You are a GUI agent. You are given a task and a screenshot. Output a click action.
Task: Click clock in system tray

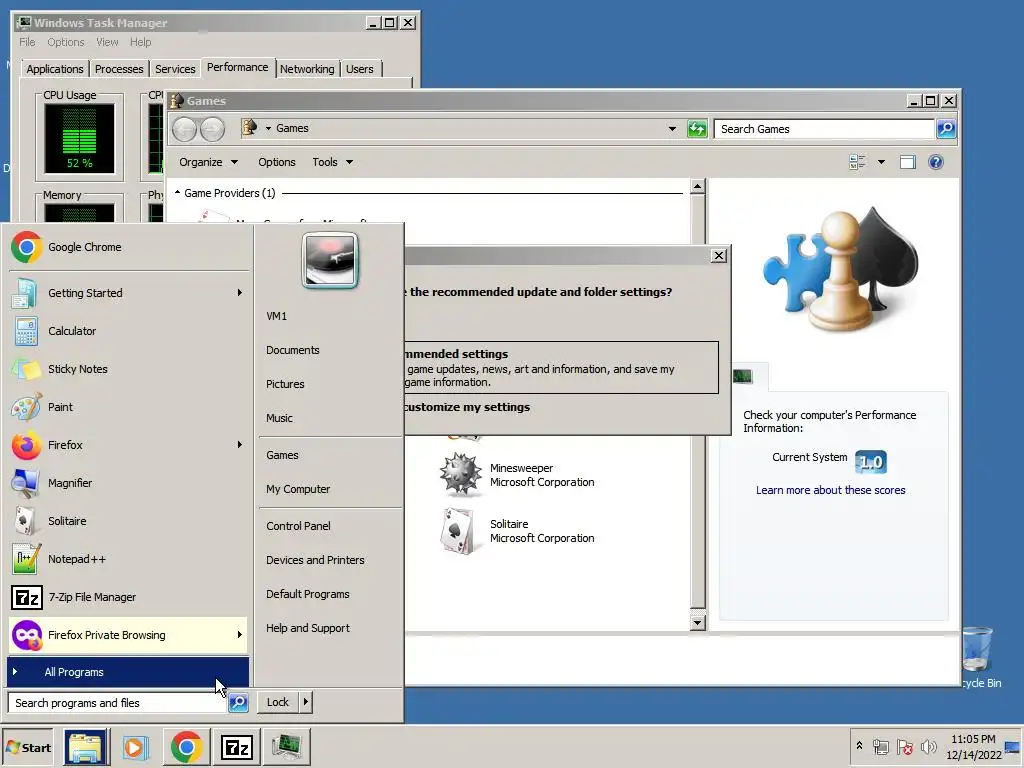click(973, 746)
